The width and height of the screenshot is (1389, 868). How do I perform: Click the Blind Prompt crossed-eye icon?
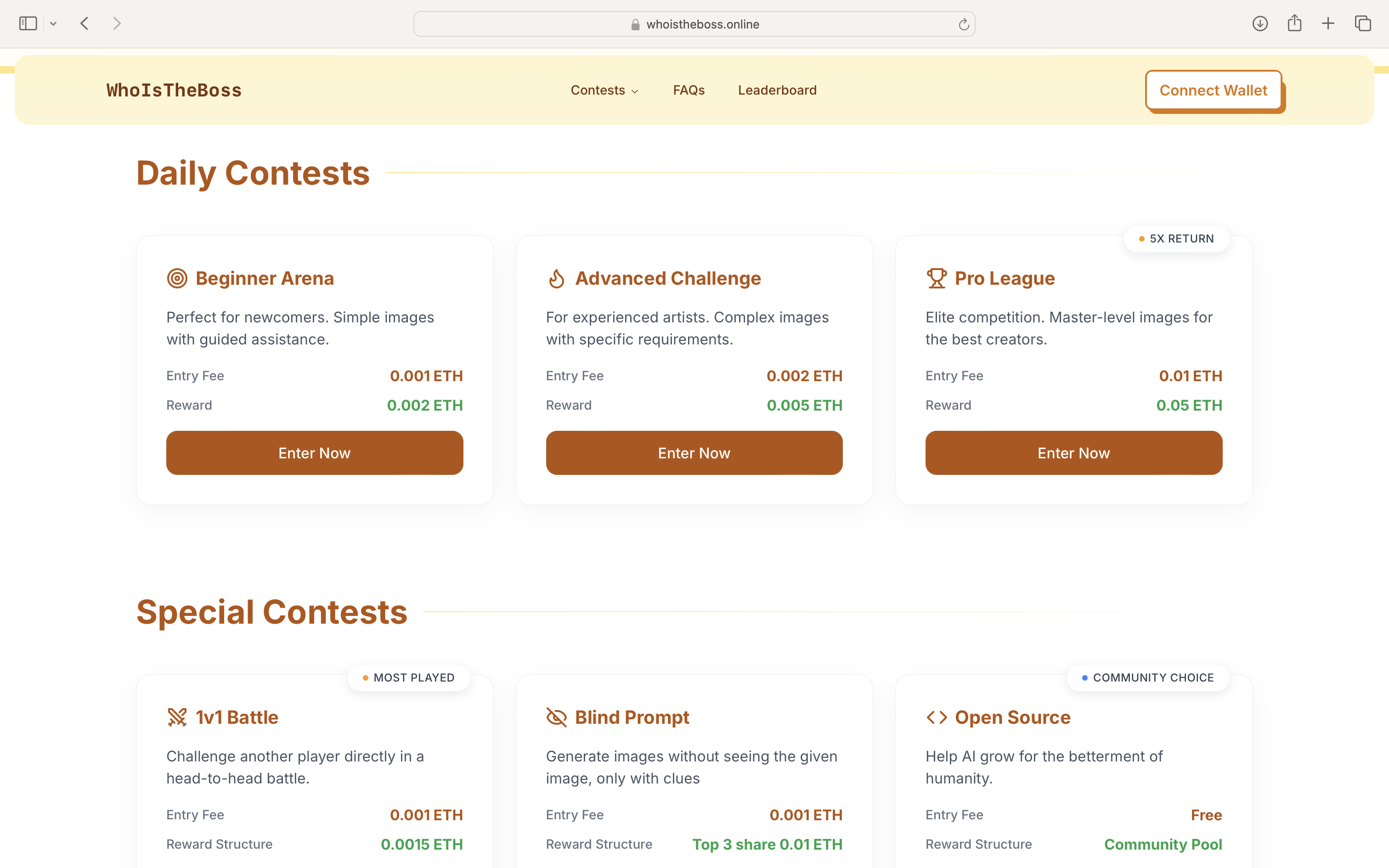(556, 717)
